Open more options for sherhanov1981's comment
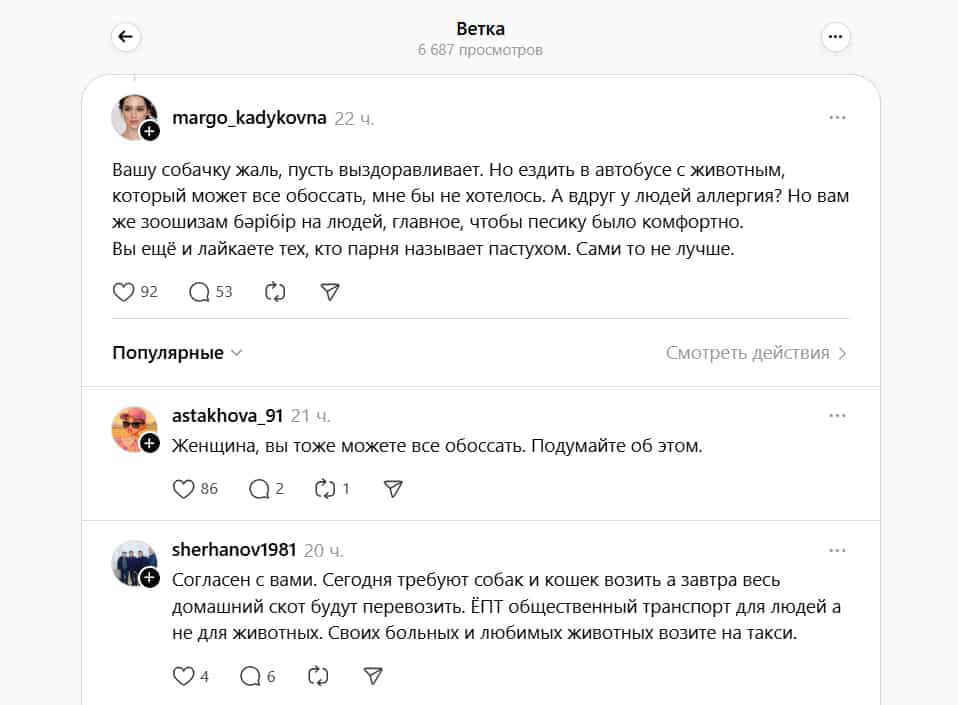Viewport: 958px width, 705px height. pos(837,550)
